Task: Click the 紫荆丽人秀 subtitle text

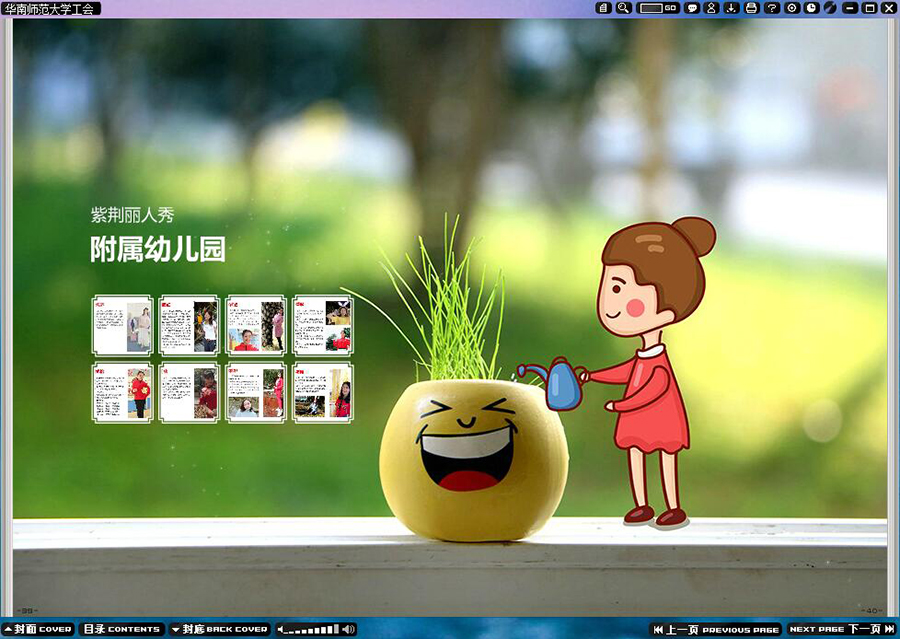Action: click(x=133, y=215)
